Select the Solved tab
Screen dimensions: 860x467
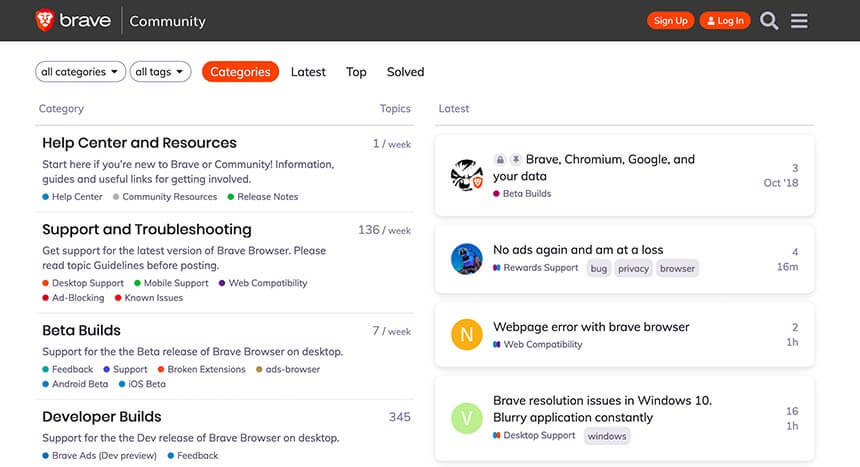pyautogui.click(x=405, y=72)
